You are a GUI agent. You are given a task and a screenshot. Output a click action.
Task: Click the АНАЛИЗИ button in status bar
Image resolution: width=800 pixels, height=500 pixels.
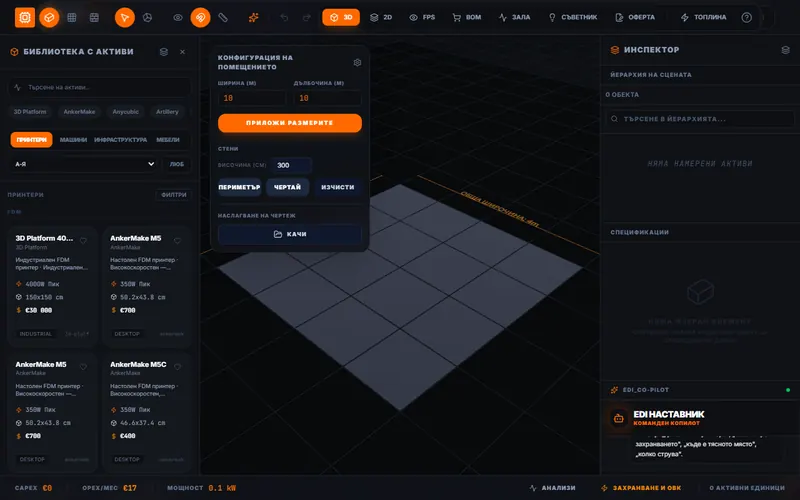pyautogui.click(x=553, y=488)
